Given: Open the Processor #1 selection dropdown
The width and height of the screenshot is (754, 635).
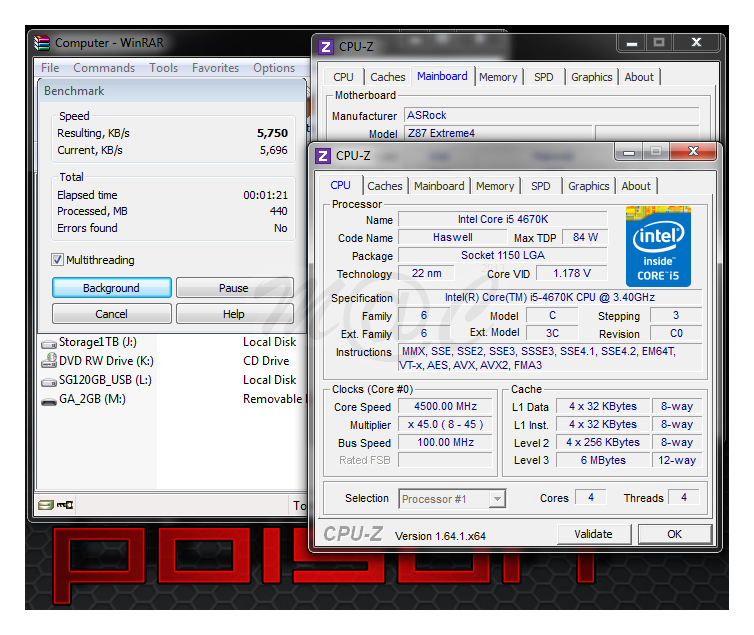Looking at the screenshot, I should (498, 498).
